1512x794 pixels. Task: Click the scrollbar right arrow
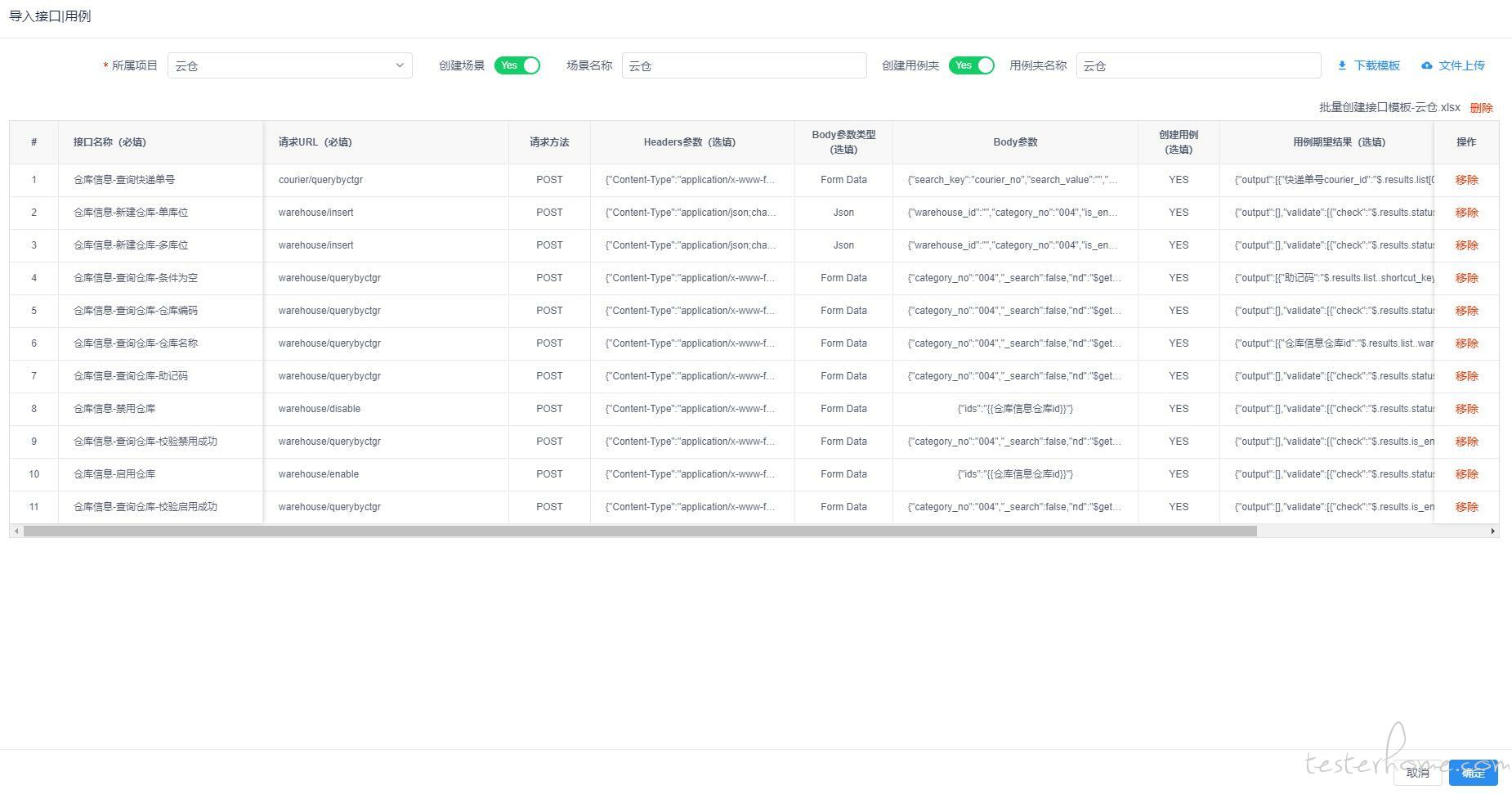pyautogui.click(x=1493, y=532)
